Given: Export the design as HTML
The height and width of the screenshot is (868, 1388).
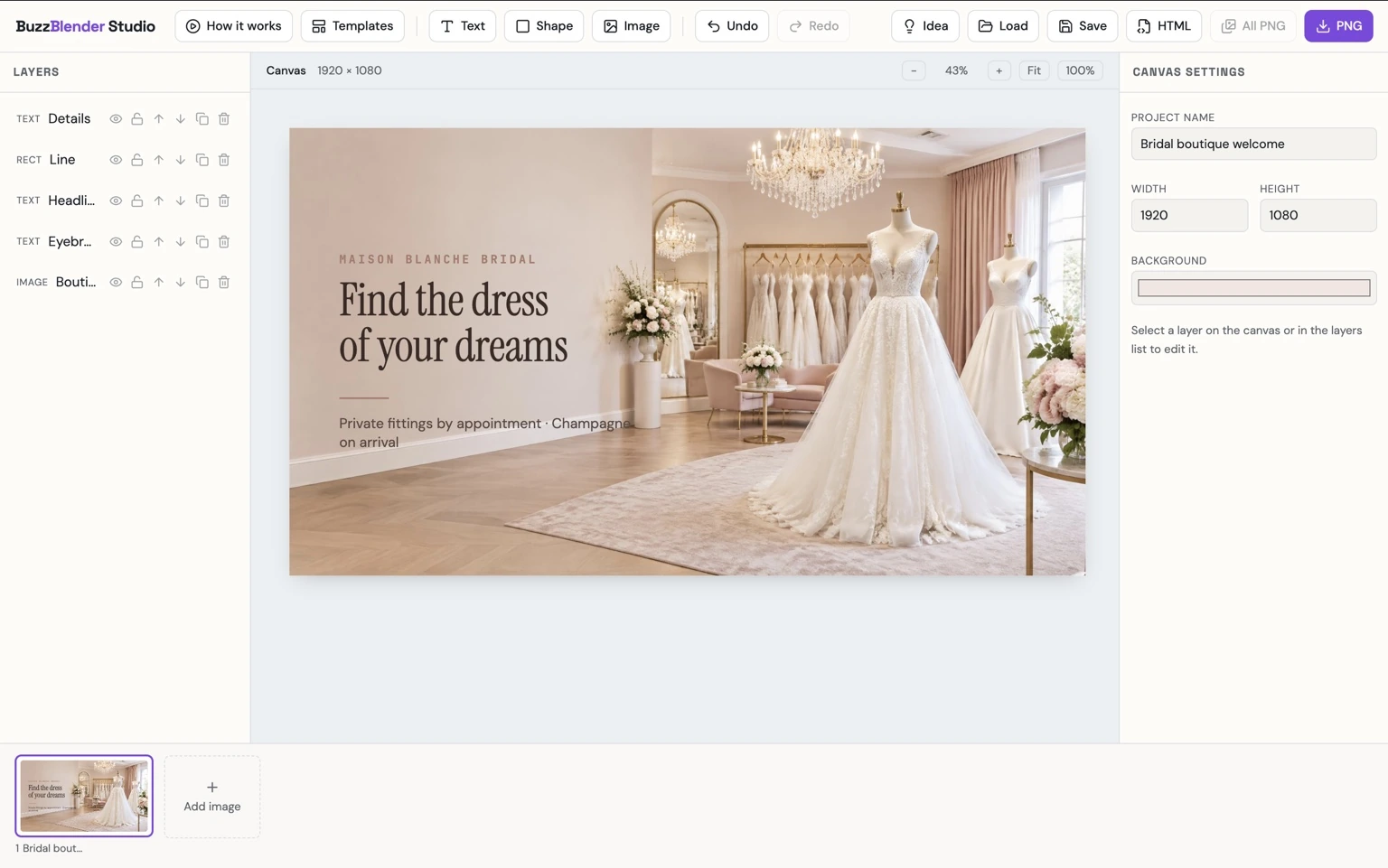Looking at the screenshot, I should 1164,26.
